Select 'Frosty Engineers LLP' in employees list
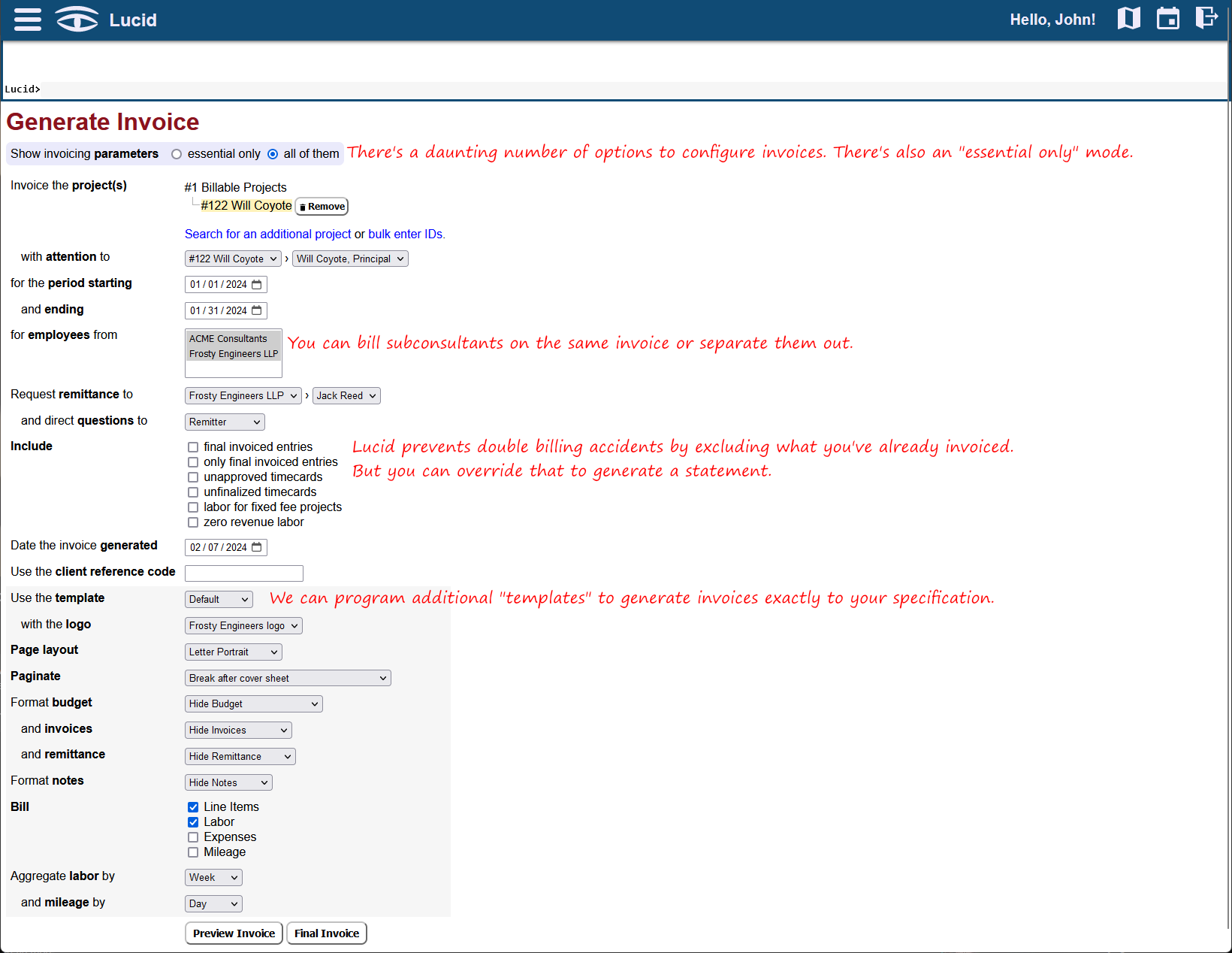This screenshot has width=1232, height=953. click(x=234, y=354)
